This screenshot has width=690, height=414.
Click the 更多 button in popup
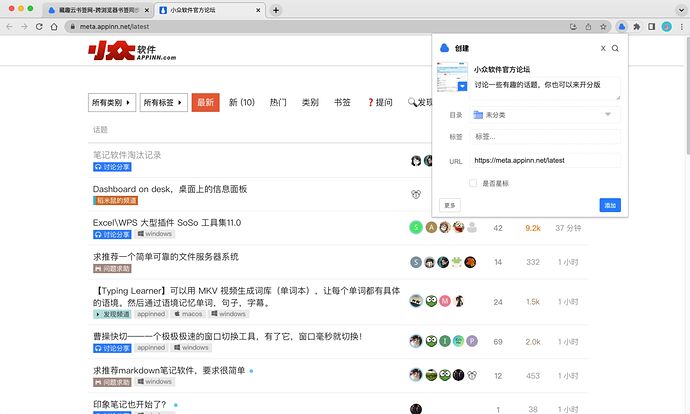450,205
